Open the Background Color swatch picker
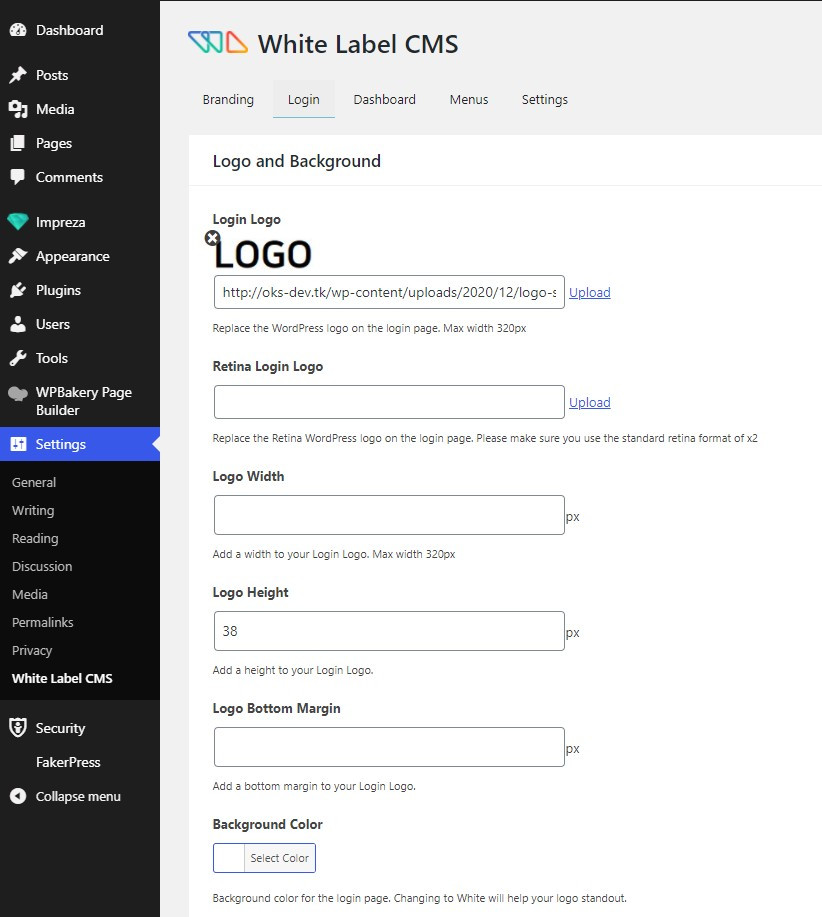Image resolution: width=822 pixels, height=917 pixels. coord(229,858)
